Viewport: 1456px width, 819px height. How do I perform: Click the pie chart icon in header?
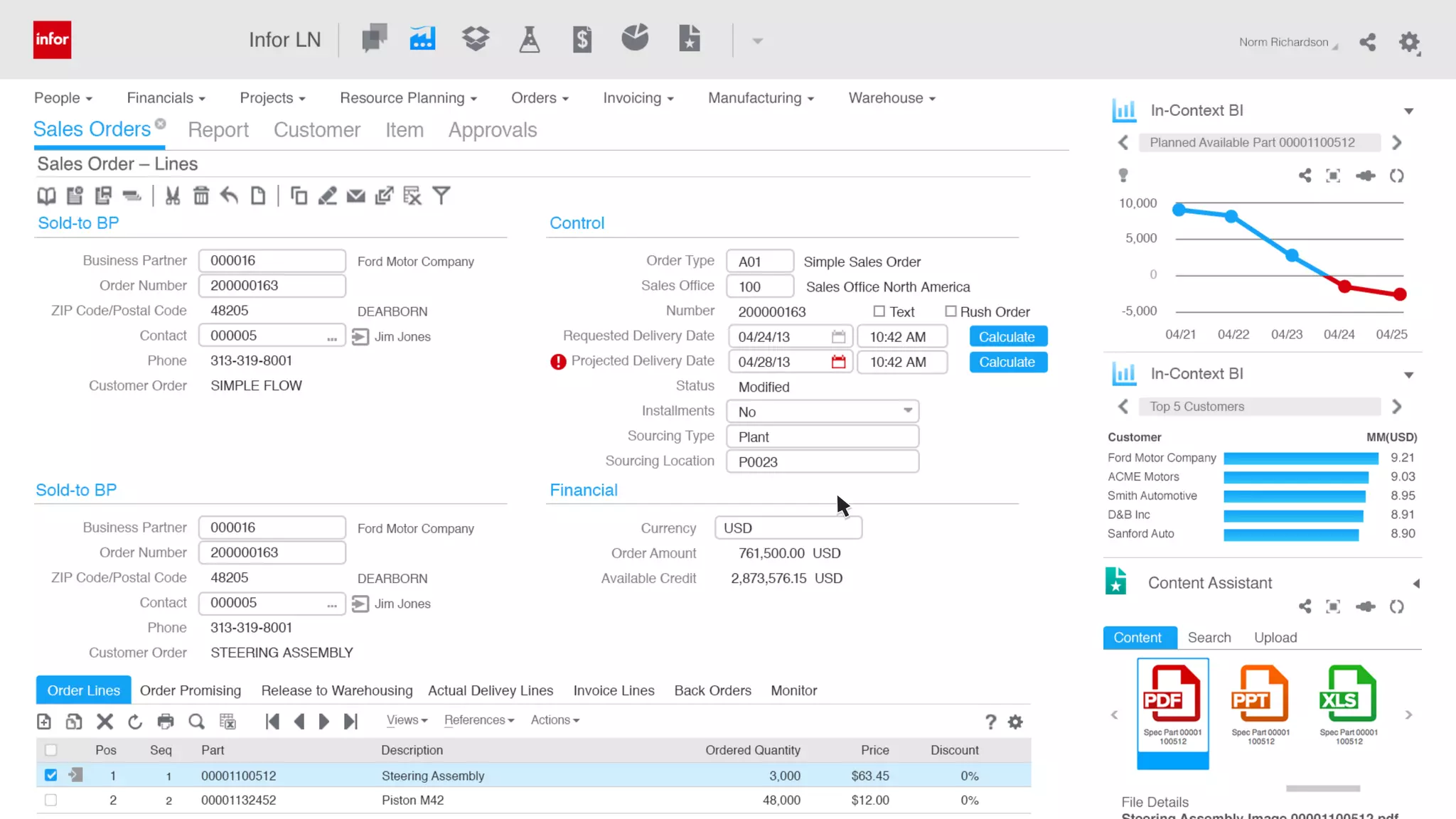coord(635,38)
